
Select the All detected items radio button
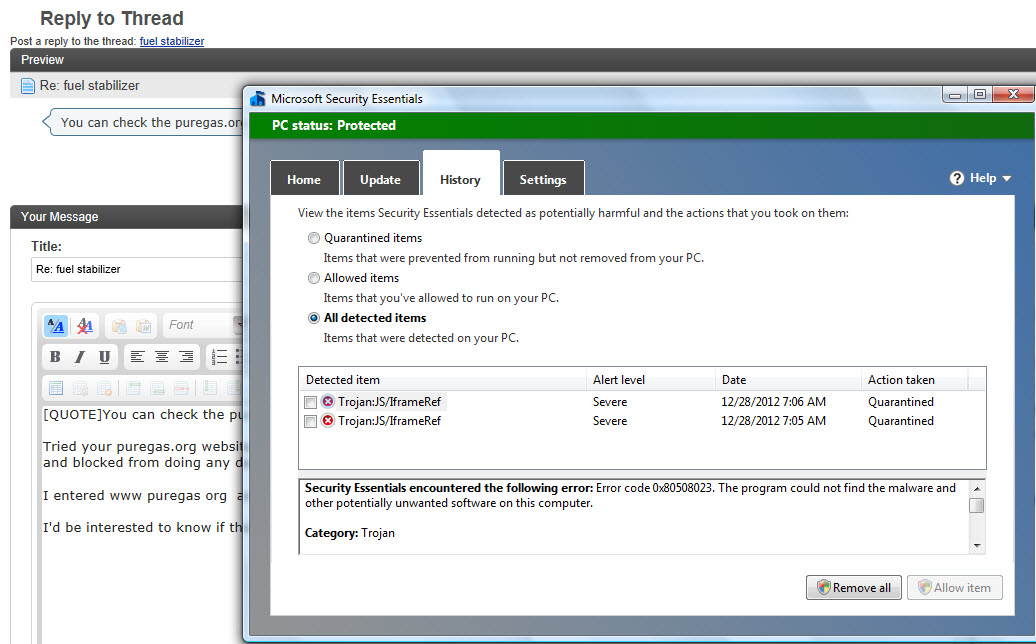click(x=314, y=318)
